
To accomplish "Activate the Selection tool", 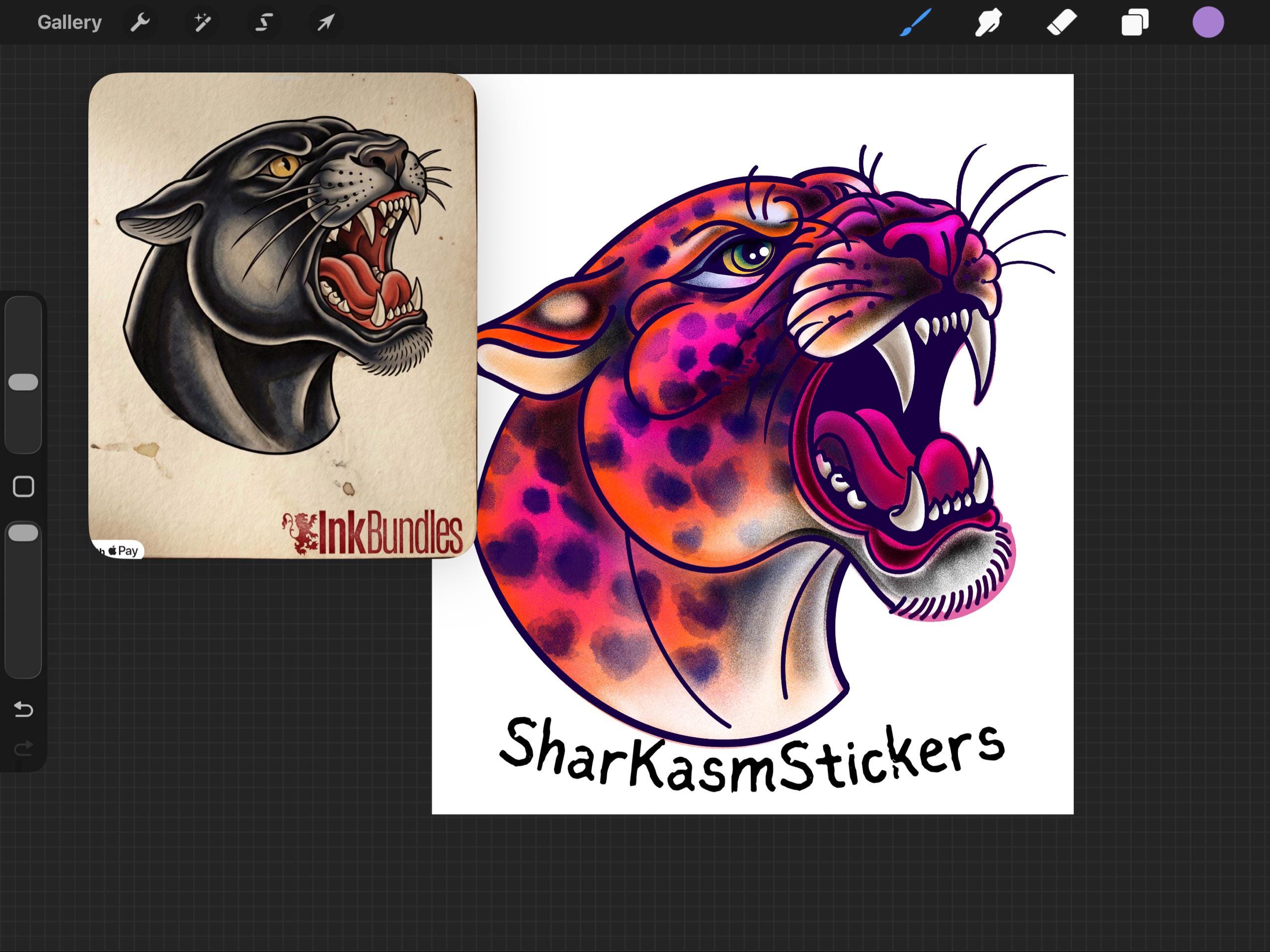I will coord(264,23).
